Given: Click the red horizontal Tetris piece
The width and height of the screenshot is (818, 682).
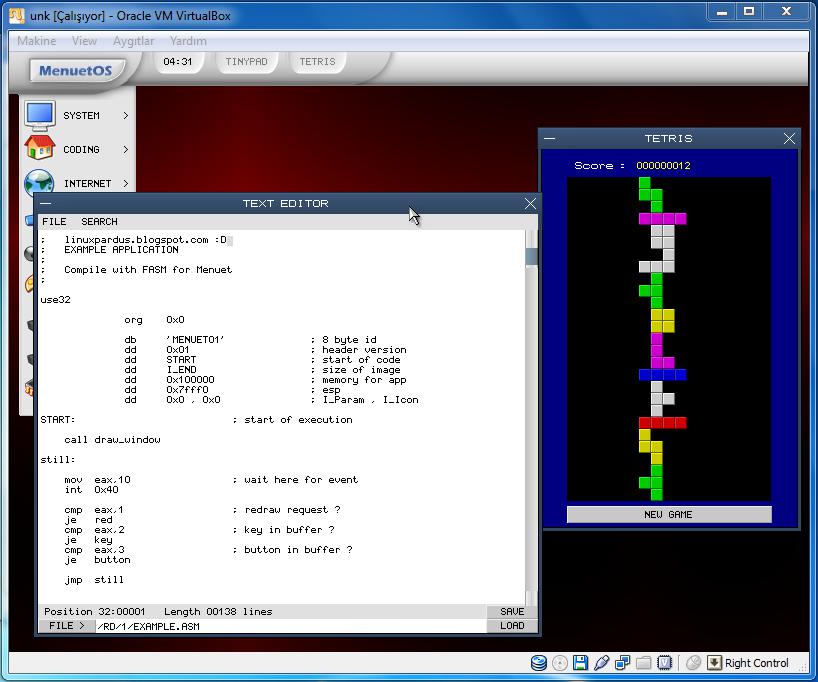Looking at the screenshot, I should (x=663, y=422).
